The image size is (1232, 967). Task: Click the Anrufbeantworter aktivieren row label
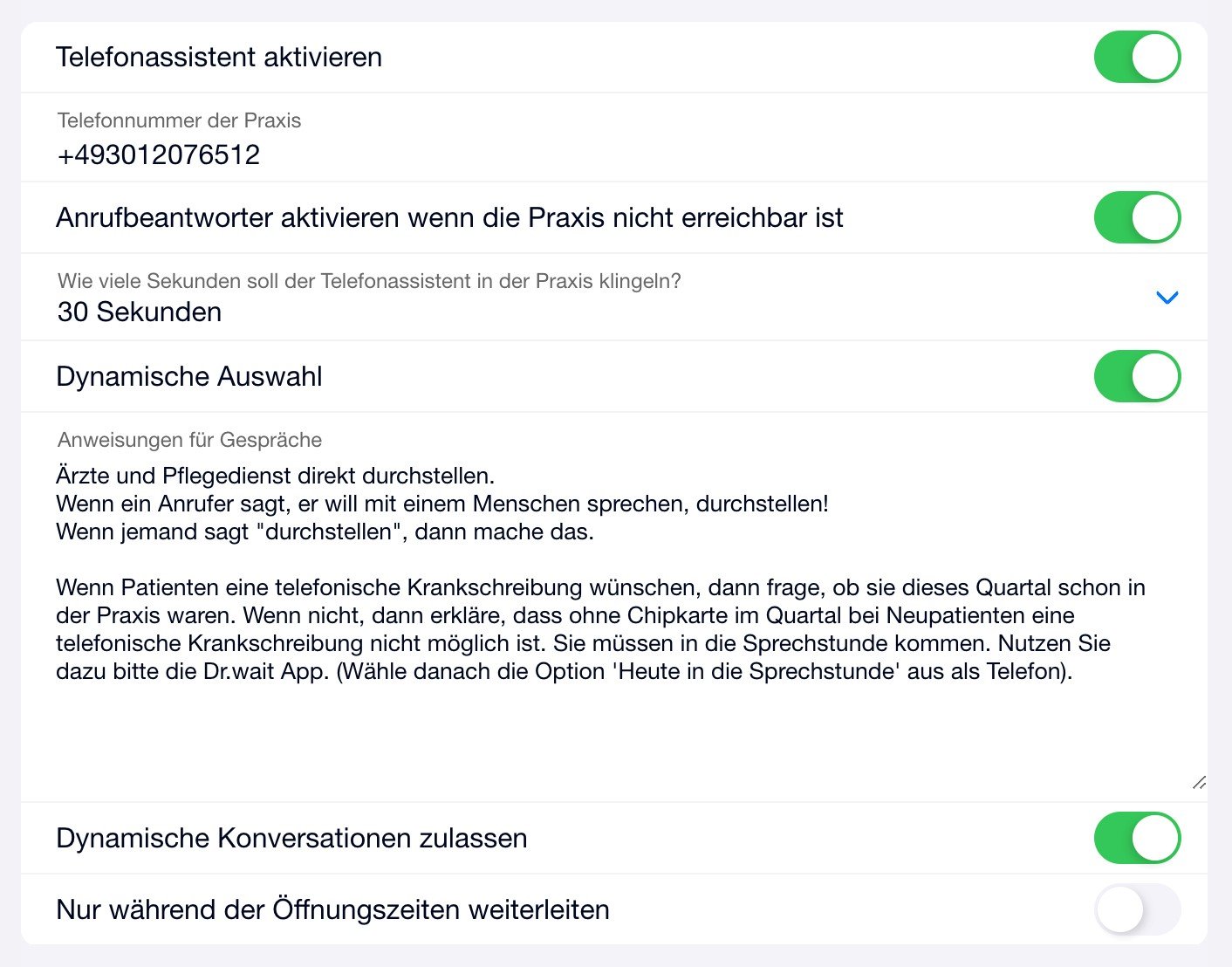pos(449,217)
